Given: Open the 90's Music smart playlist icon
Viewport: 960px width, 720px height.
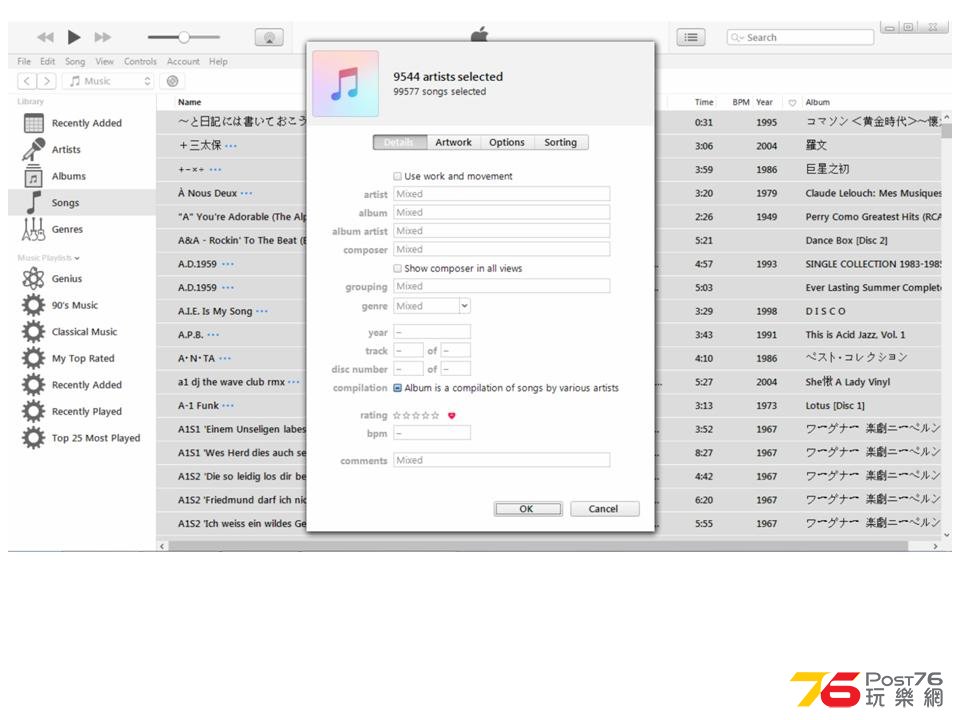Looking at the screenshot, I should (34, 305).
